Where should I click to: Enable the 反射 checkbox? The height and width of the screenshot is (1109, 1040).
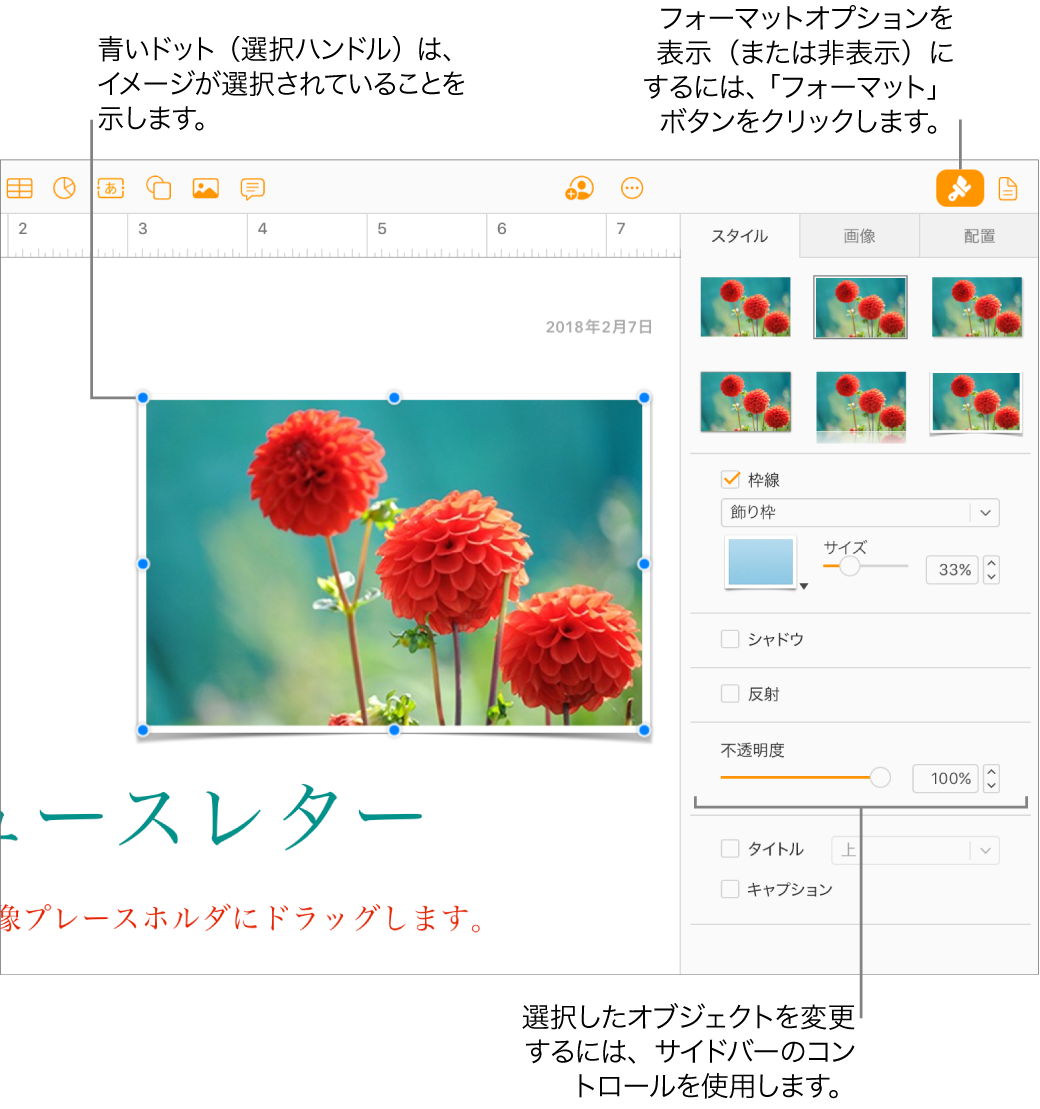point(729,694)
